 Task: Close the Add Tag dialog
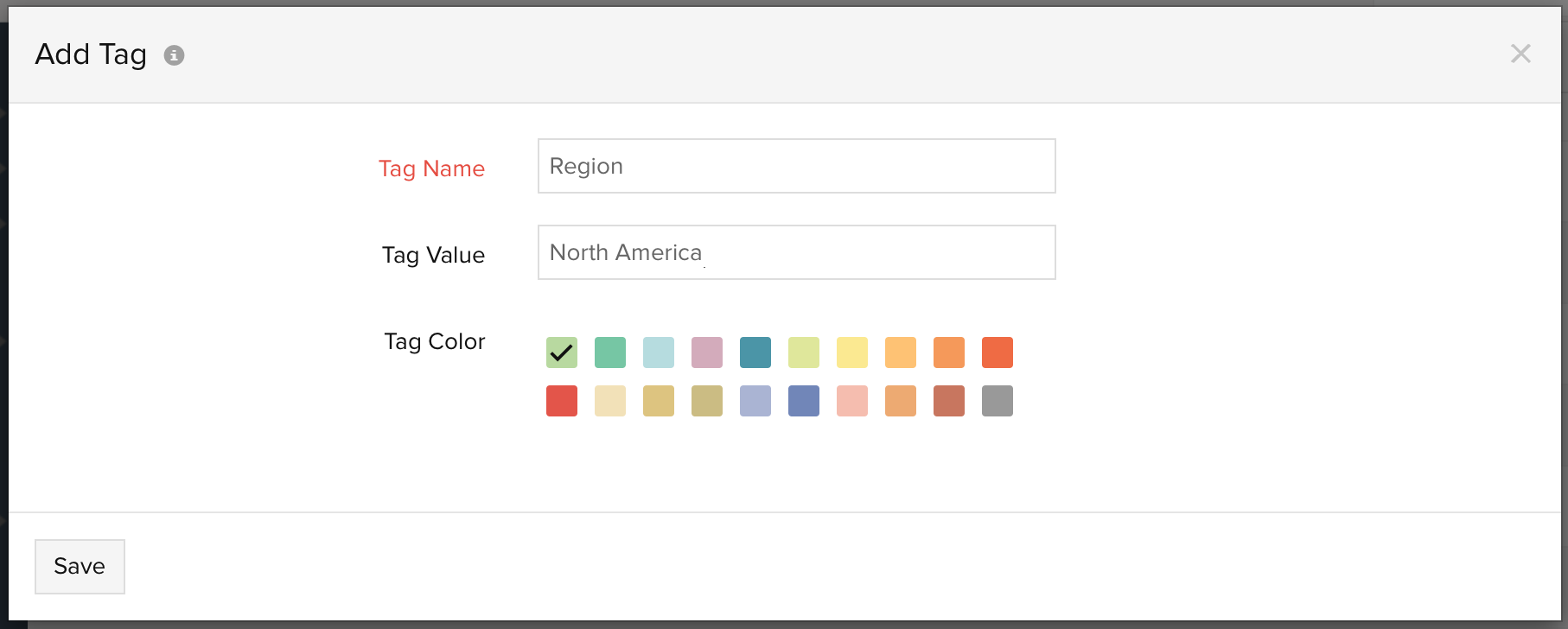point(1520,54)
